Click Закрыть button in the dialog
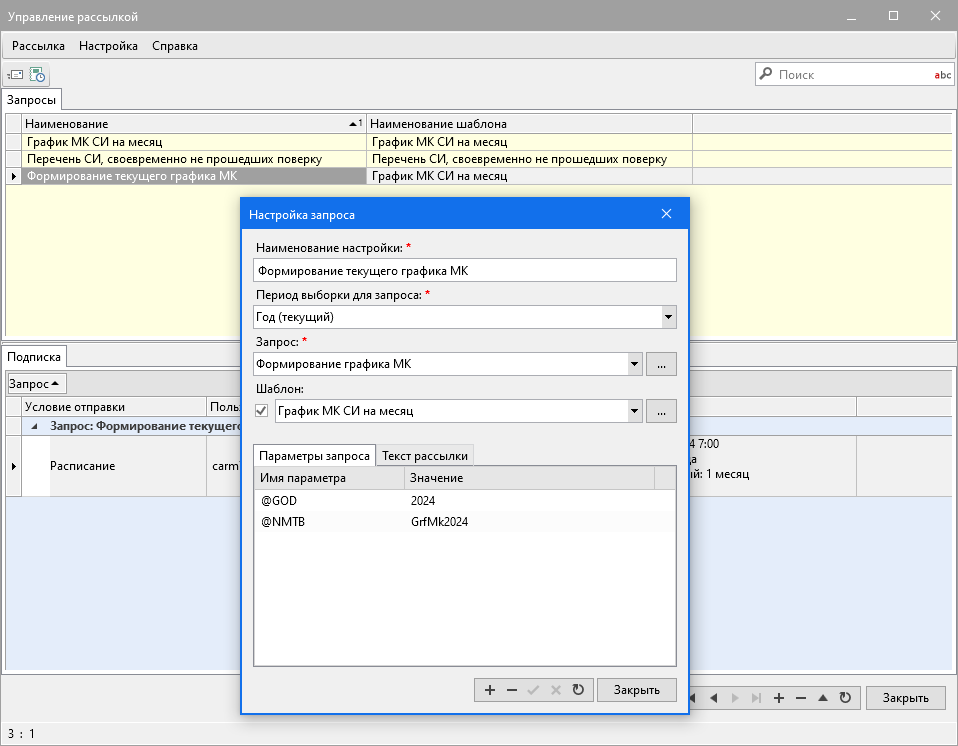Screen dimensions: 958x746 (x=637, y=690)
